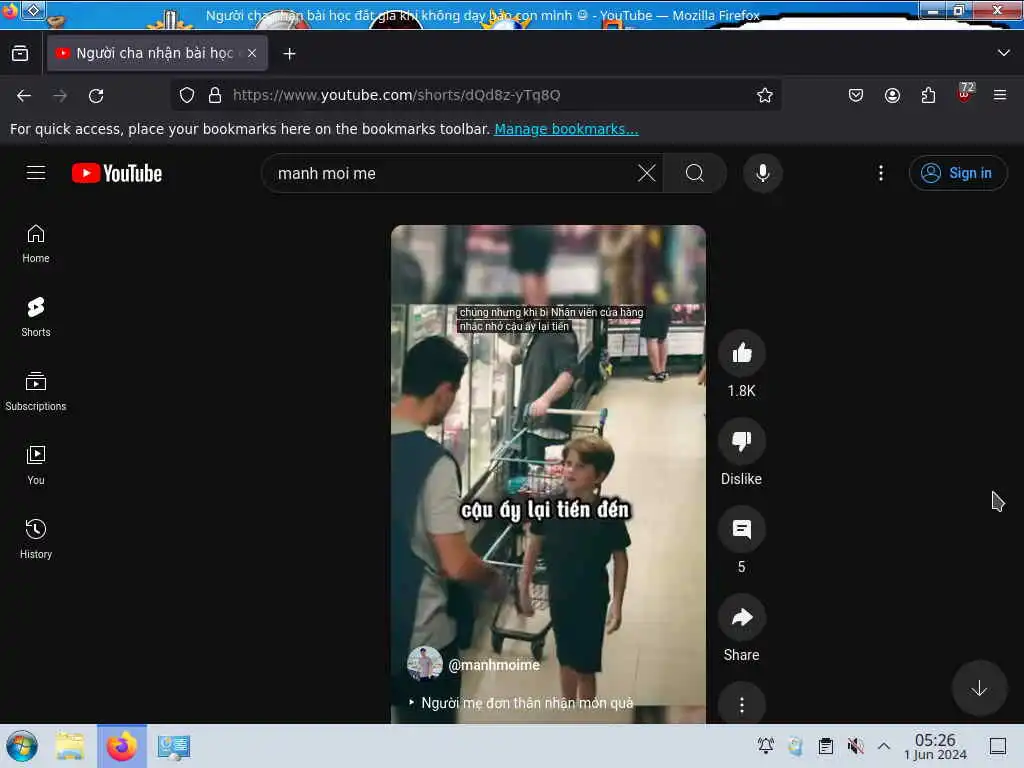Sign in to YouTube
Image resolution: width=1024 pixels, height=768 pixels.
click(x=957, y=173)
